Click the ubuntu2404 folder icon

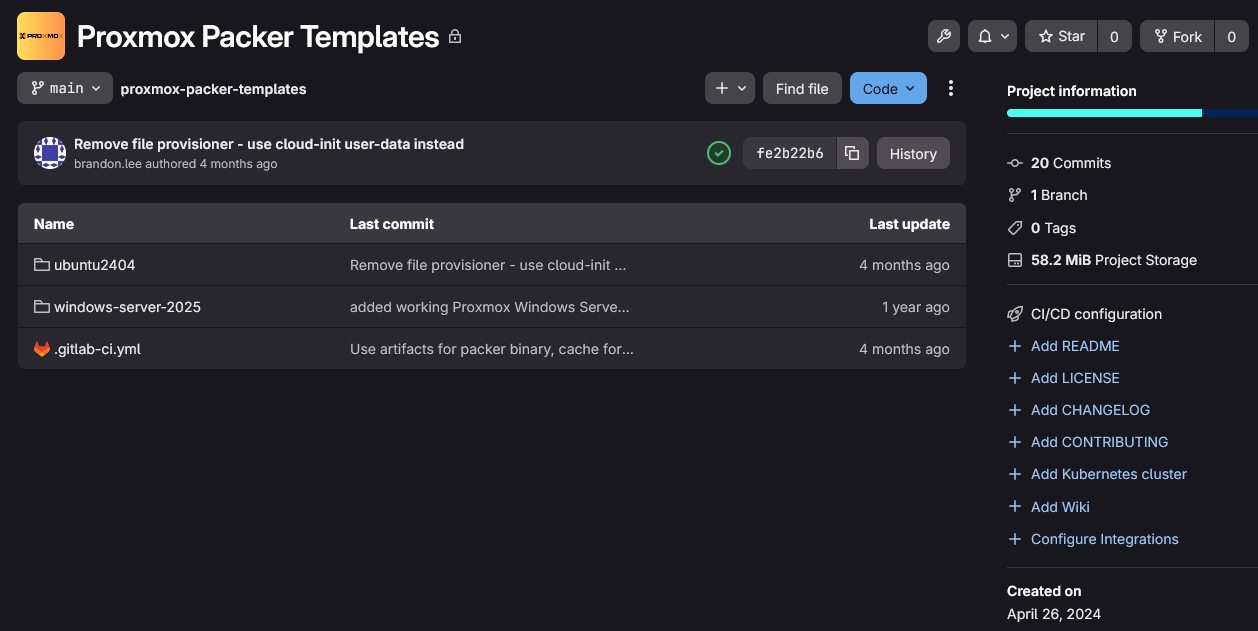[42, 265]
